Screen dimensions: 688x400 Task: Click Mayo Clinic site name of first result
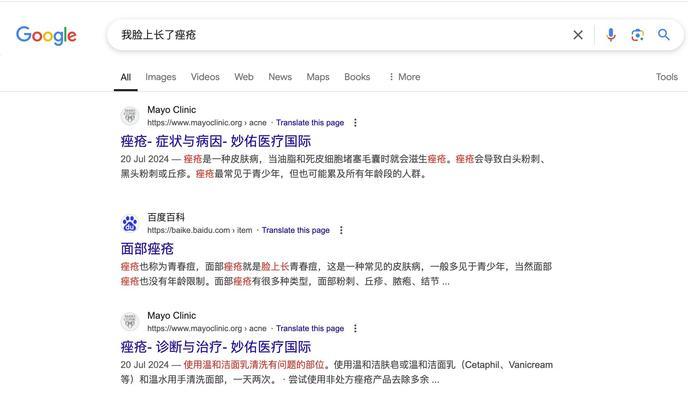tap(172, 110)
